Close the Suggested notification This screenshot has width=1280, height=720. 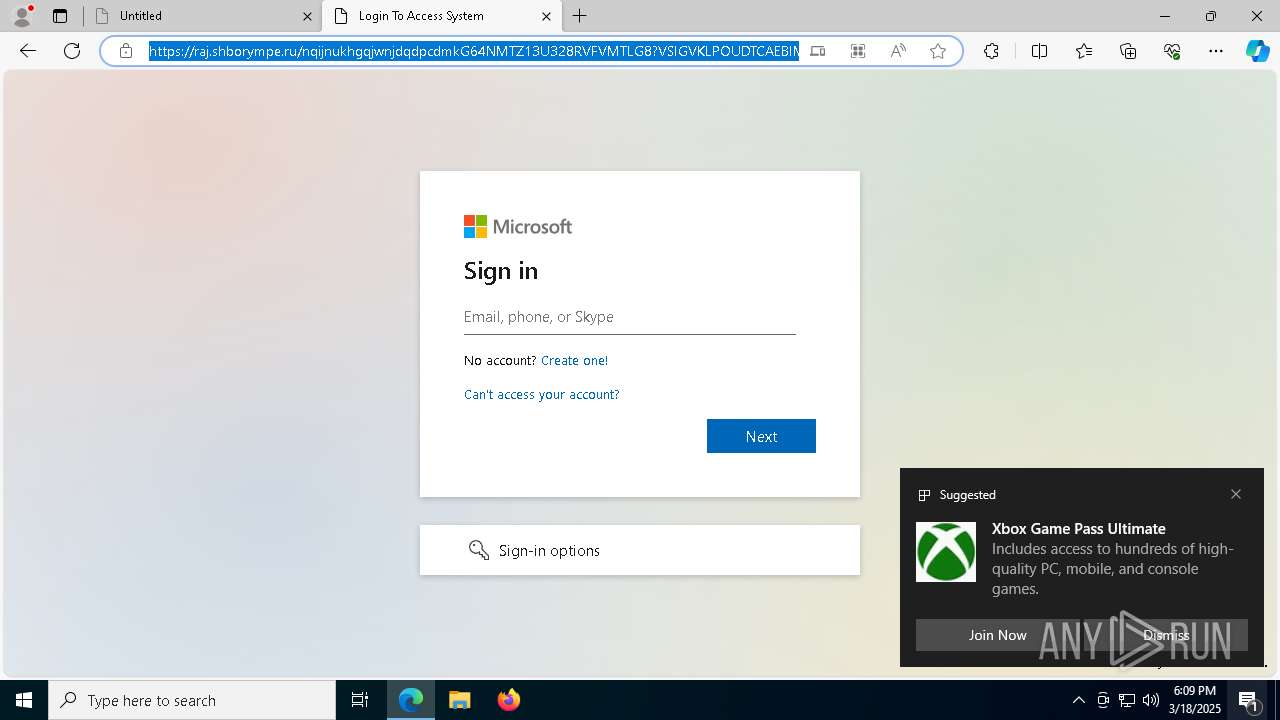1236,494
